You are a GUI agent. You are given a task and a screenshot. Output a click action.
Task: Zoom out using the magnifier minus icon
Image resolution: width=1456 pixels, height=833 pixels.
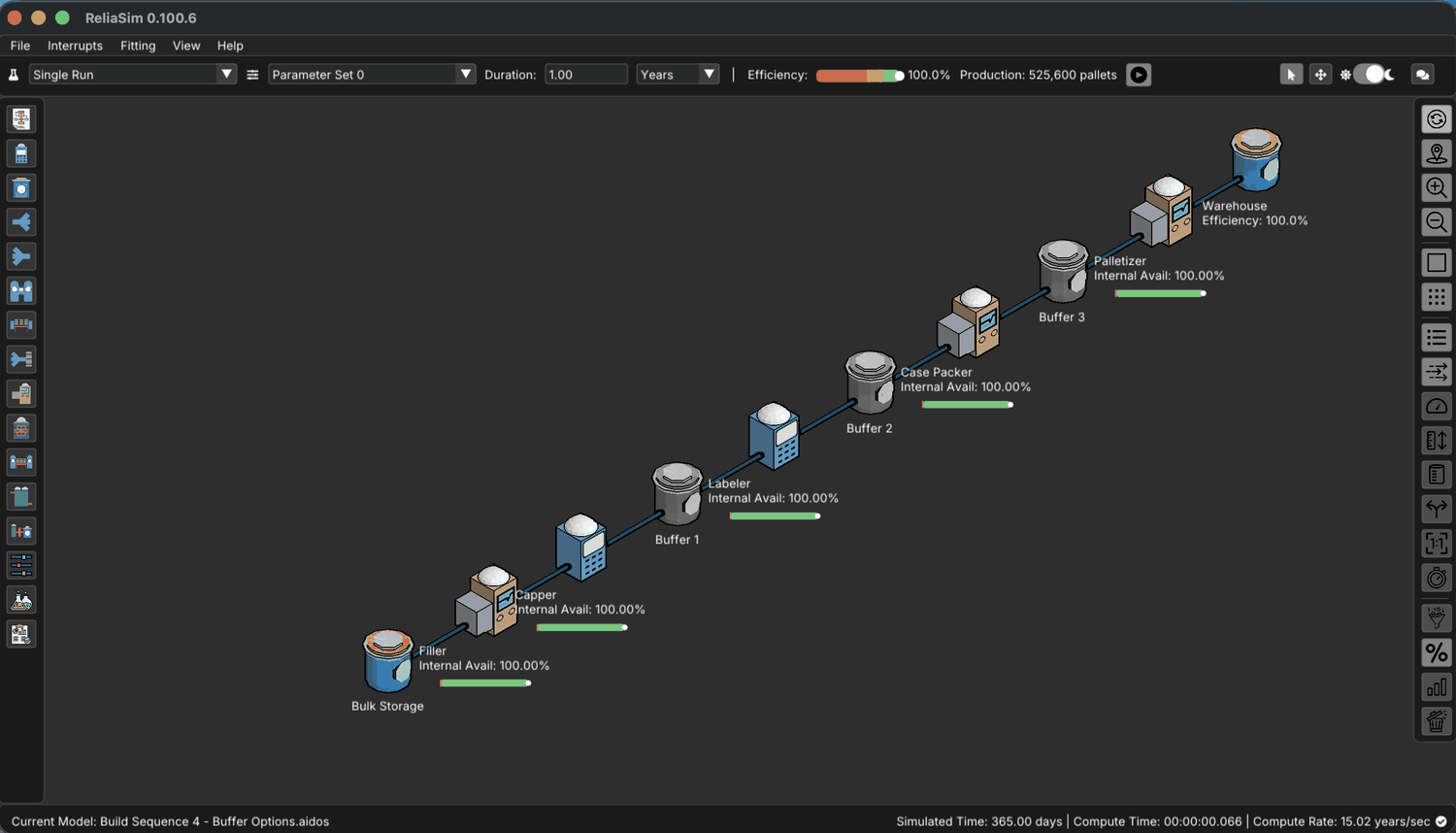click(1437, 222)
